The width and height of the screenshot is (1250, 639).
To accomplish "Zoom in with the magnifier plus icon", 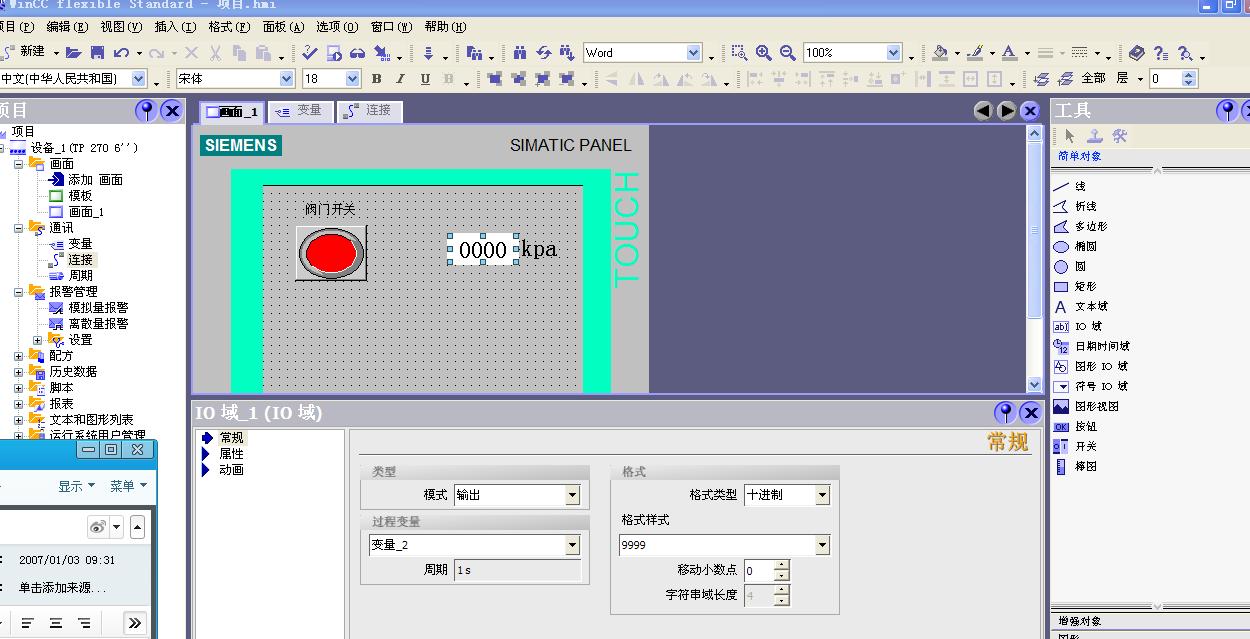I will 763,52.
